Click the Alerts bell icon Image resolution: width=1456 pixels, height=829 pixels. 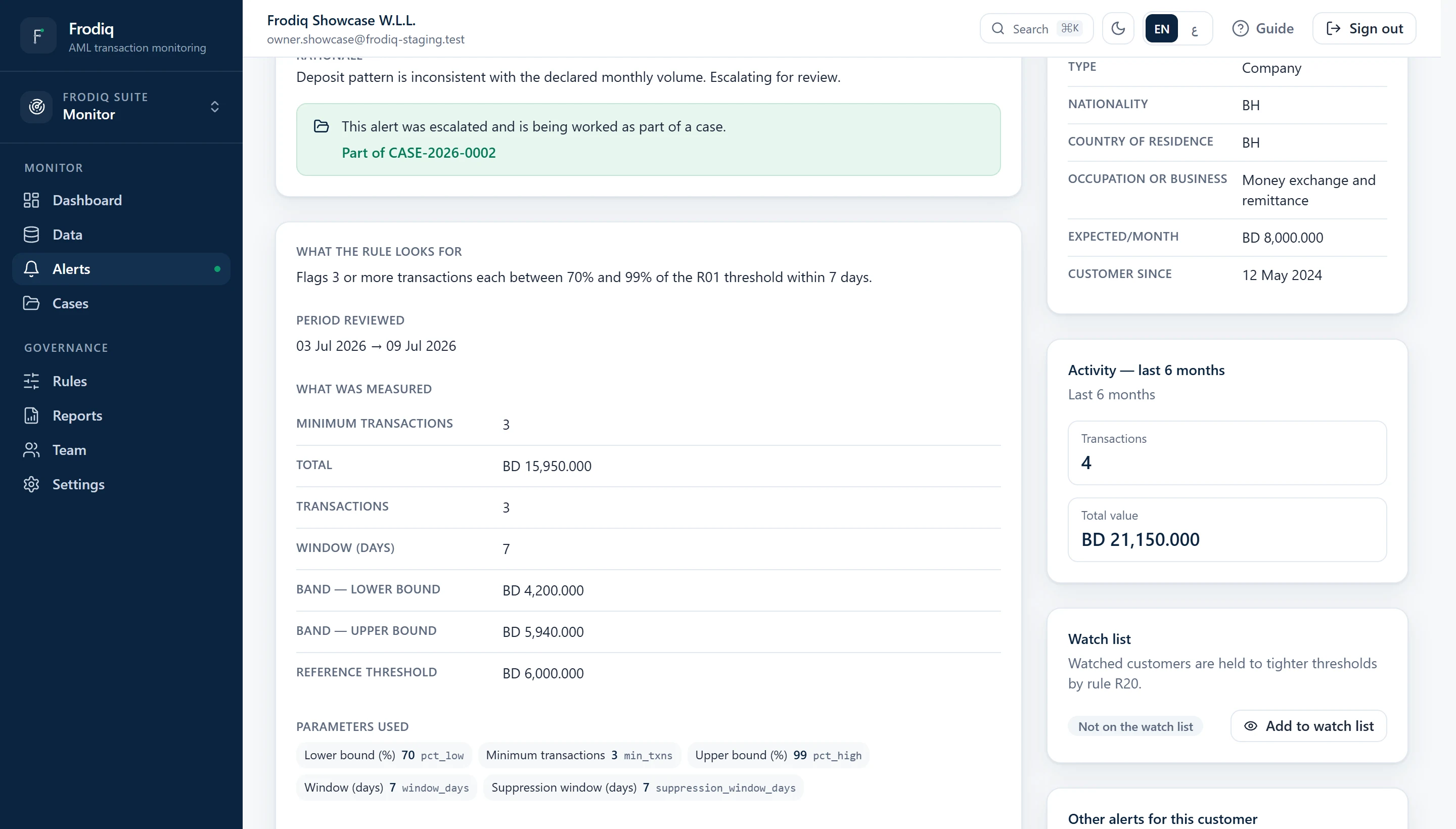pyautogui.click(x=31, y=269)
